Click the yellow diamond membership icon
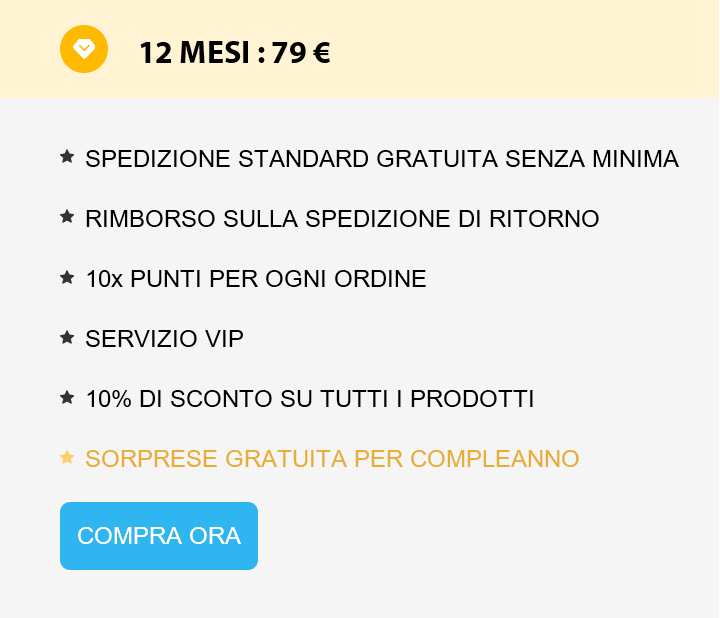The height and width of the screenshot is (618, 720). (x=84, y=49)
